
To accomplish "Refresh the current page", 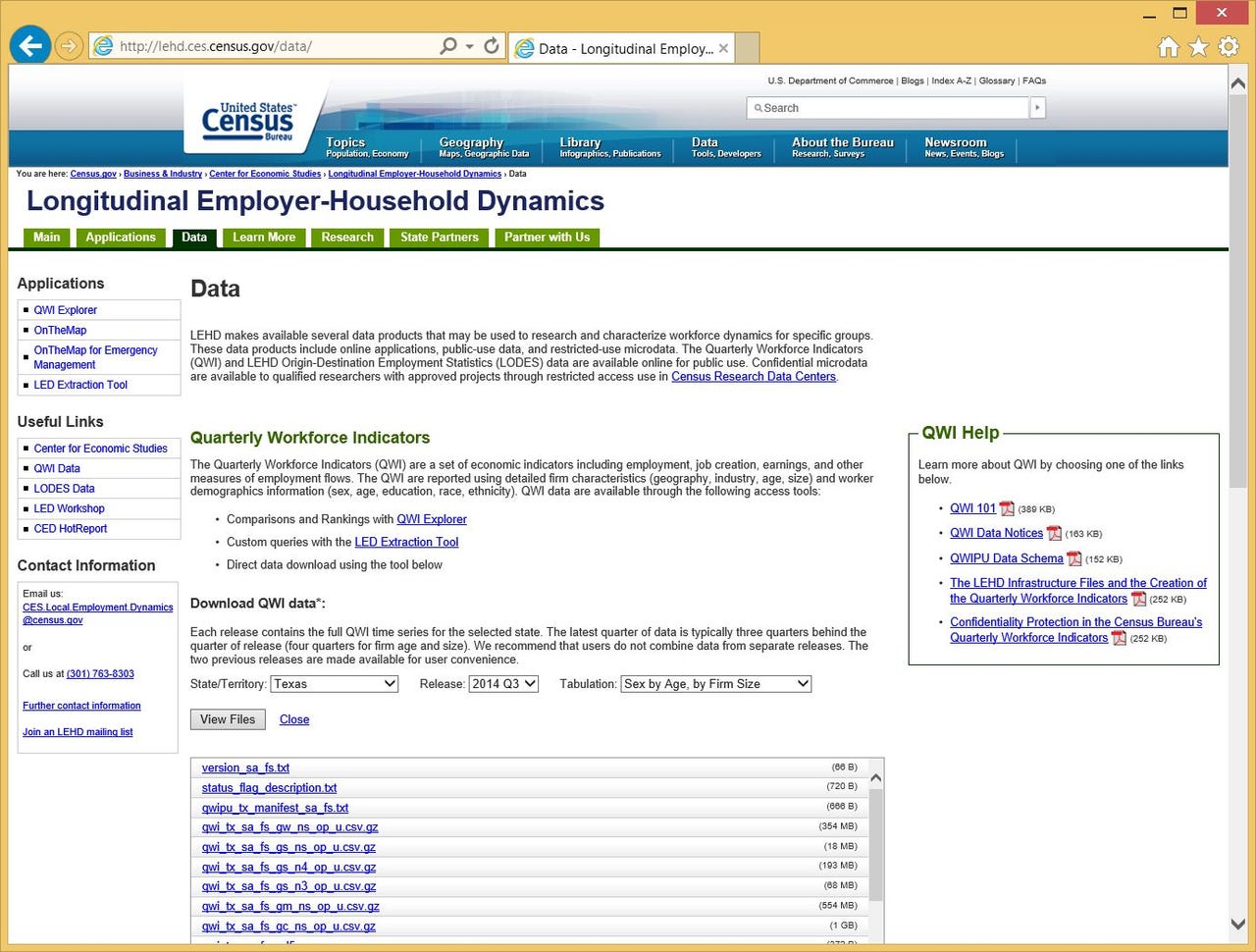I will 492,46.
